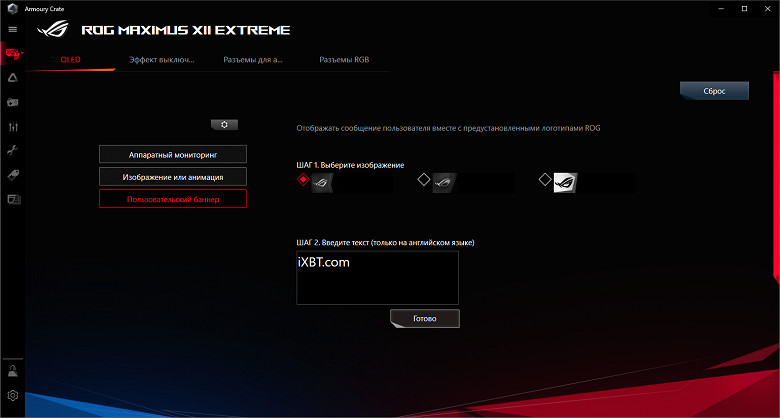
Task: Click the ШАГ 2. Введите текст label
Action: (x=386, y=243)
